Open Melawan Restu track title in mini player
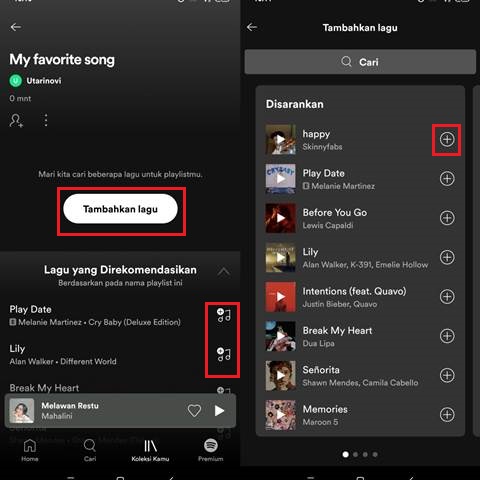The width and height of the screenshot is (480, 480). coord(70,406)
